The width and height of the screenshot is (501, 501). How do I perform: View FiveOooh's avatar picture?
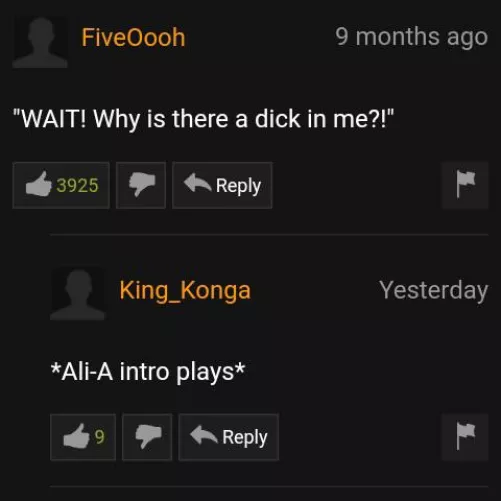click(40, 42)
